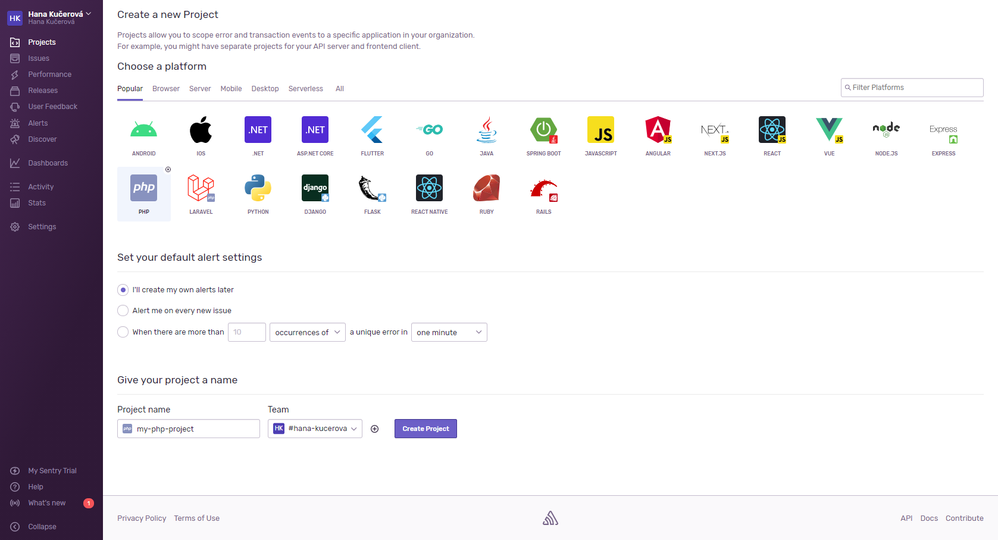Click the Sentry logo in footer
Image resolution: width=998 pixels, height=540 pixels.
551,518
